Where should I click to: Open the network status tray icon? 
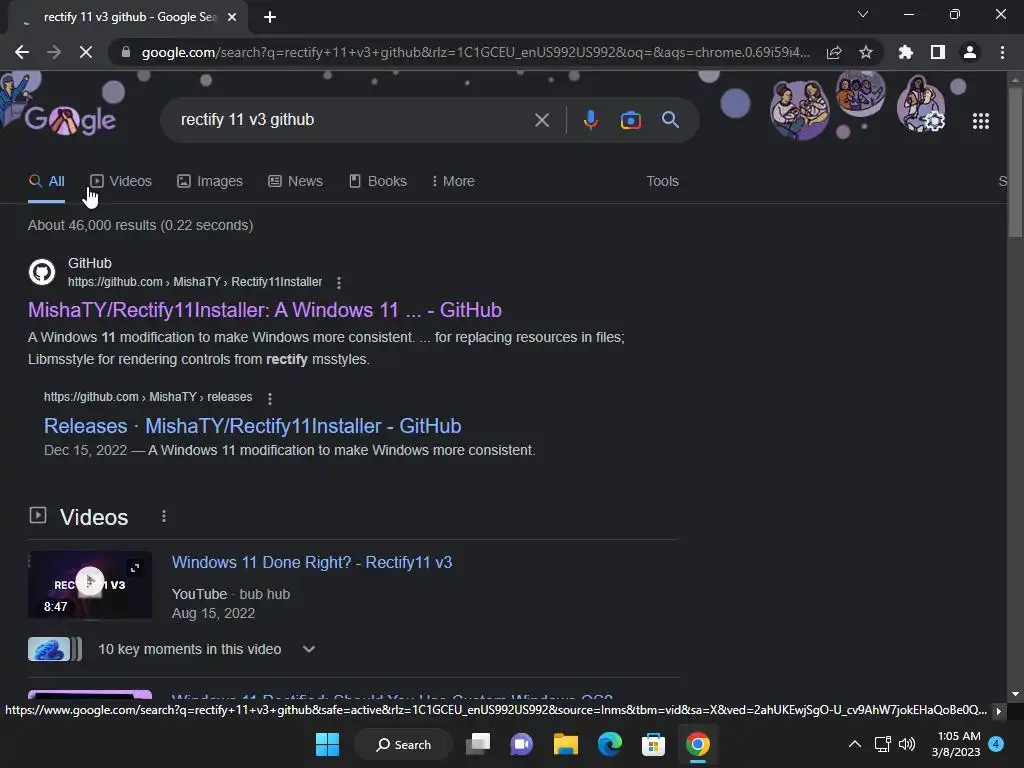click(882, 744)
